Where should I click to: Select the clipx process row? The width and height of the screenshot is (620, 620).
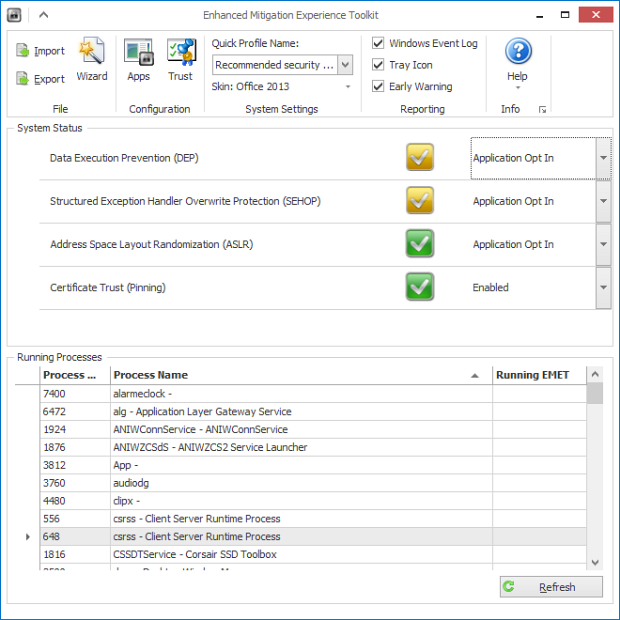point(313,501)
